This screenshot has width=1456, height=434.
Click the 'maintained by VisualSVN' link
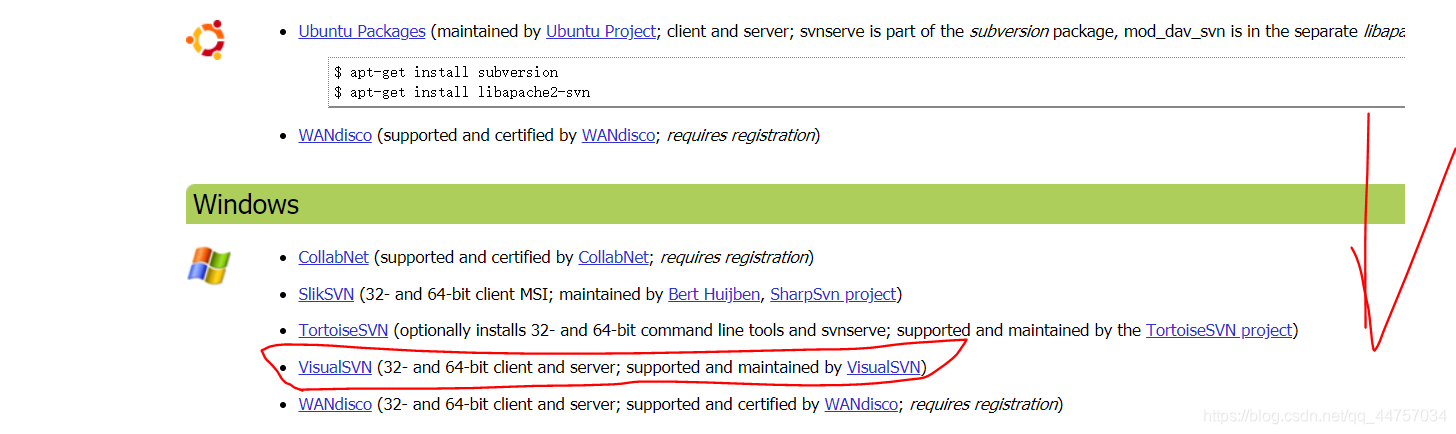884,367
